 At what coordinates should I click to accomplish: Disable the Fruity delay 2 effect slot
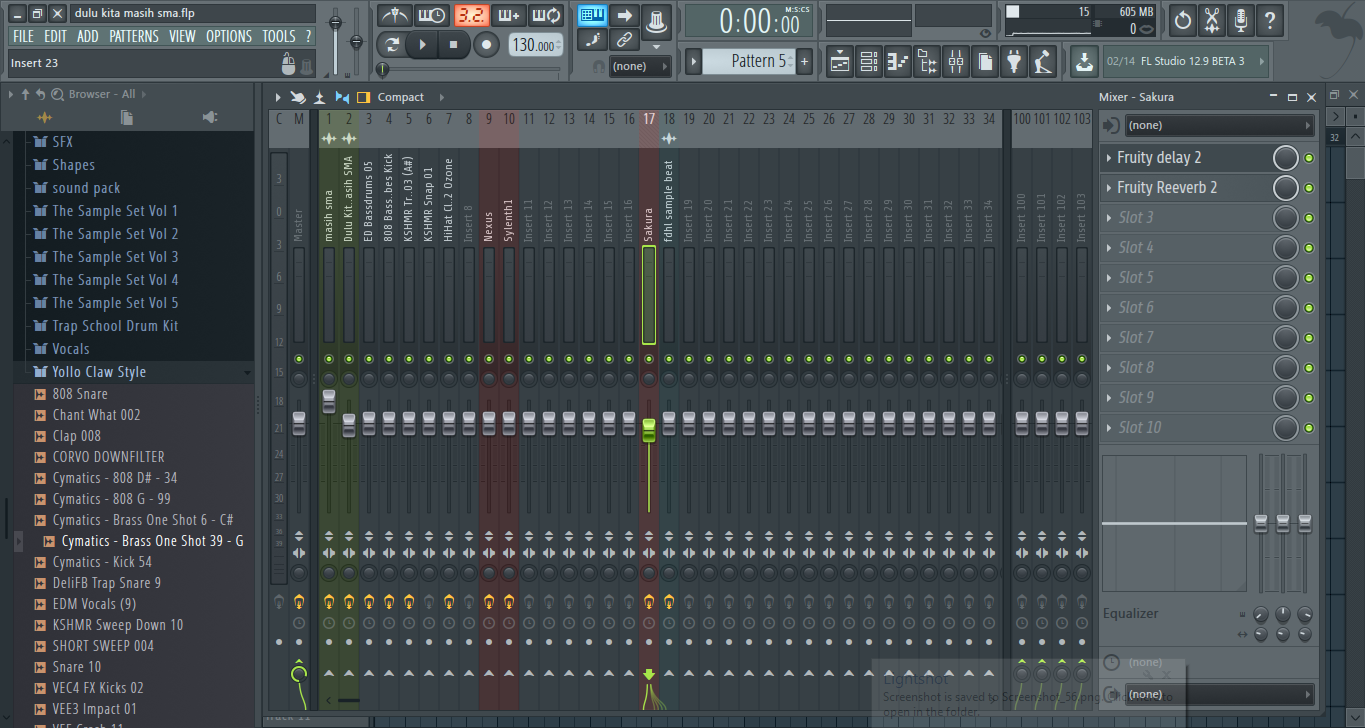[1309, 158]
